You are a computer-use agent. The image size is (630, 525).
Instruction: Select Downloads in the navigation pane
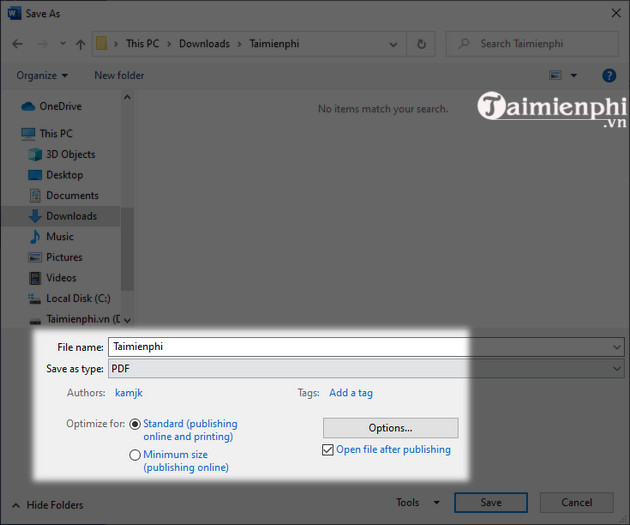tap(72, 216)
